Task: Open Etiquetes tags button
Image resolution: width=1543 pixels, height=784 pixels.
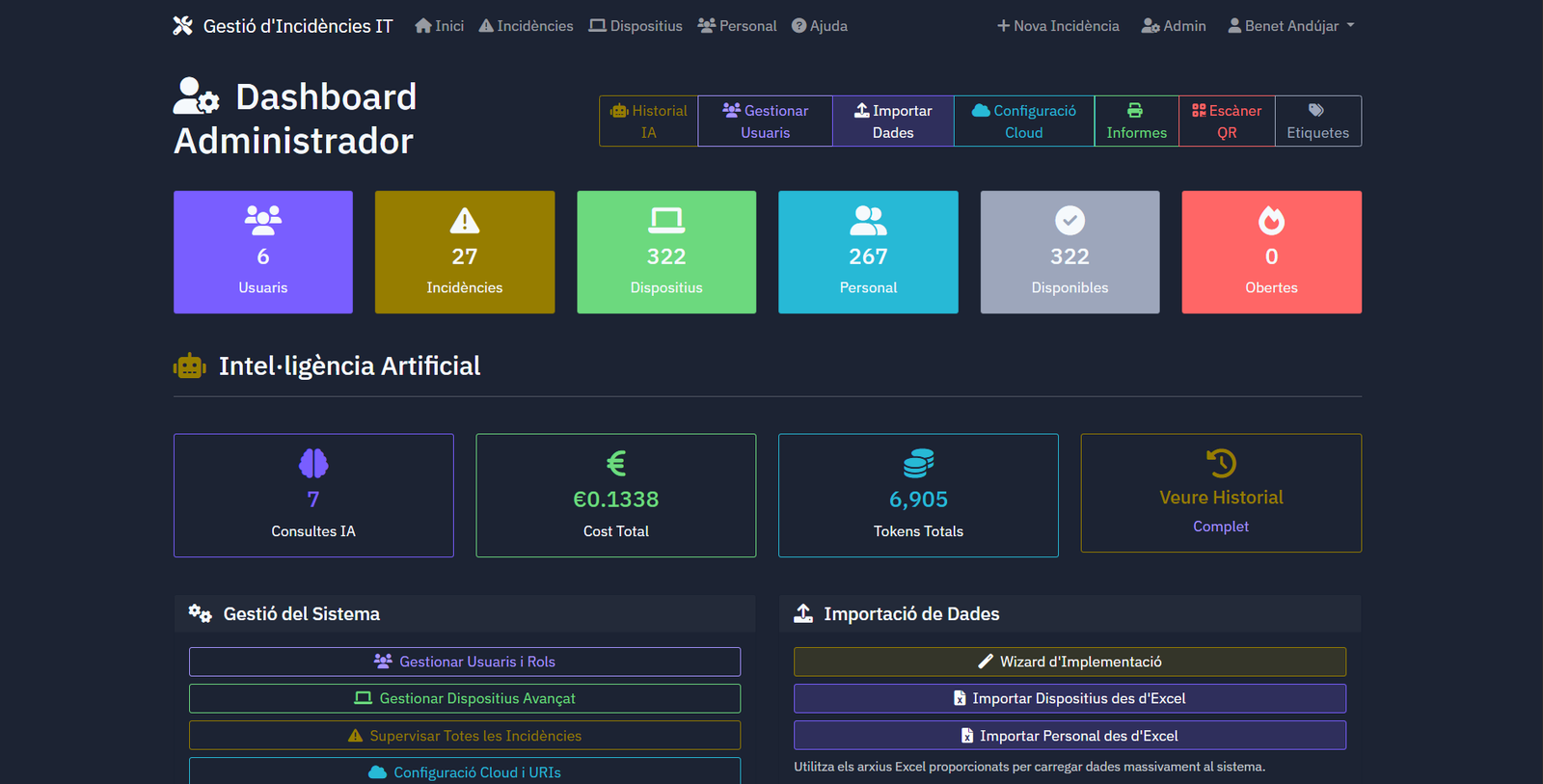Action: (x=1317, y=122)
